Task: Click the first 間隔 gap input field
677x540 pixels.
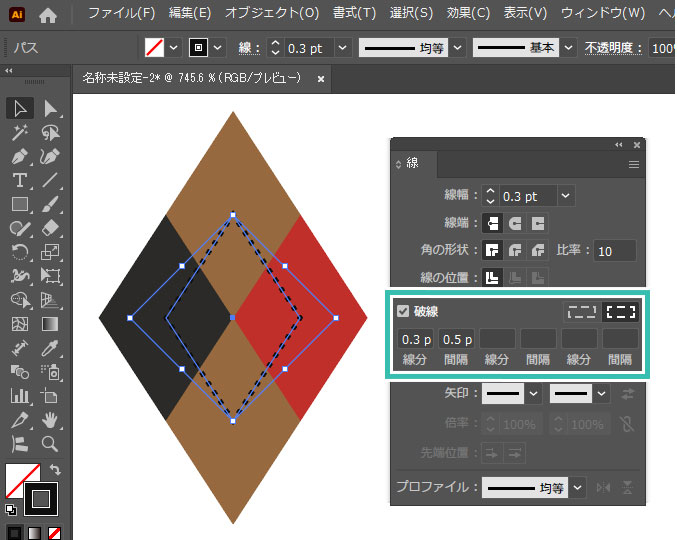Action: pyautogui.click(x=457, y=339)
